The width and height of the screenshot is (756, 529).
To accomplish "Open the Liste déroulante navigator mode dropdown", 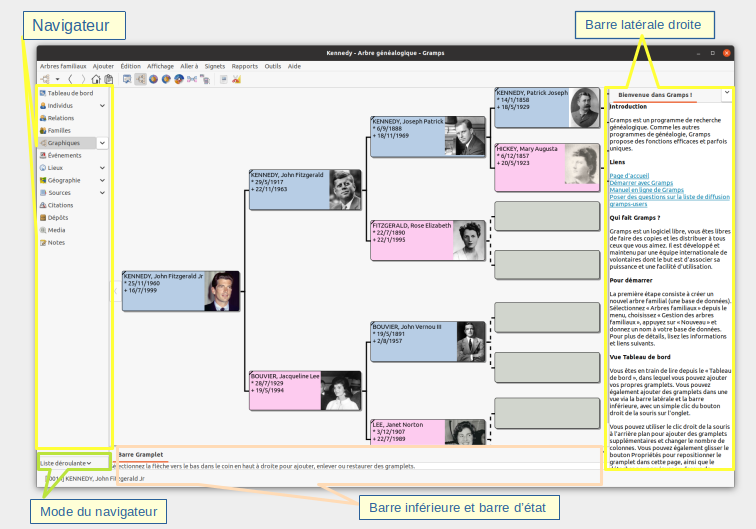I will 66,463.
